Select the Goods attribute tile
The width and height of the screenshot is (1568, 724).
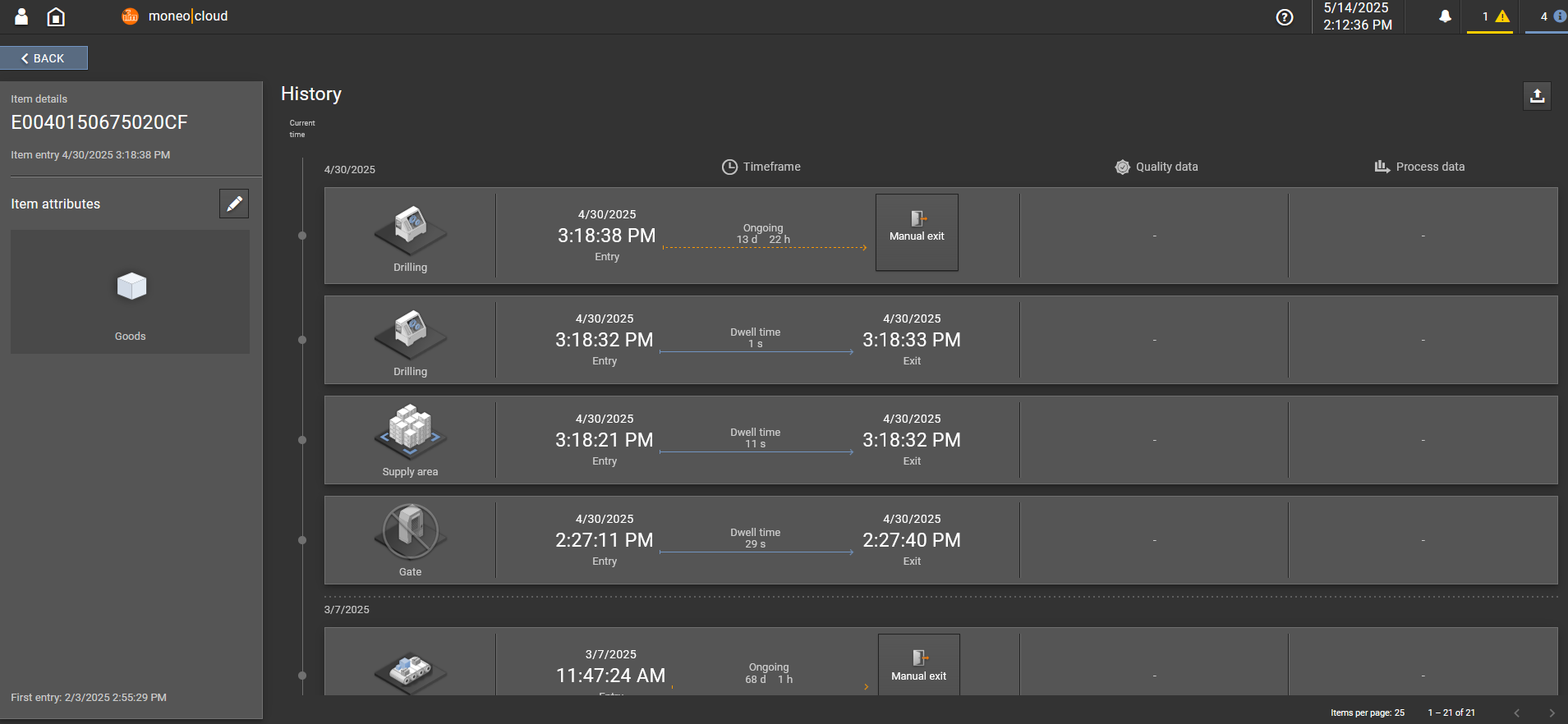(131, 292)
